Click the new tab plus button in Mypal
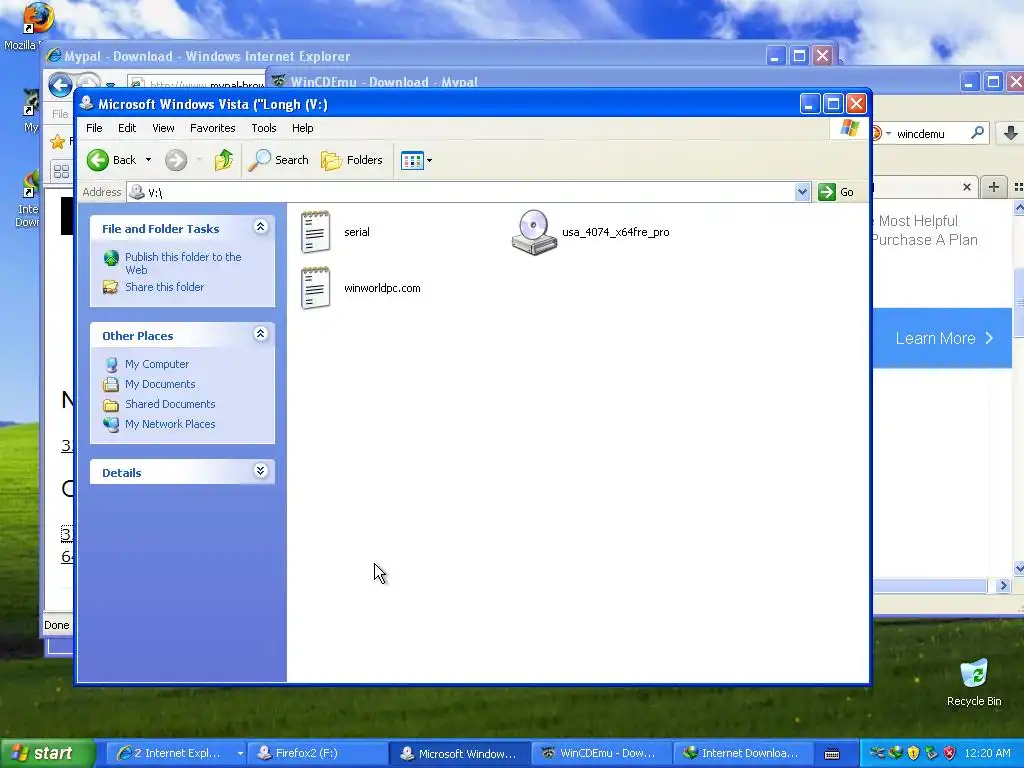The image size is (1024, 768). click(x=993, y=187)
